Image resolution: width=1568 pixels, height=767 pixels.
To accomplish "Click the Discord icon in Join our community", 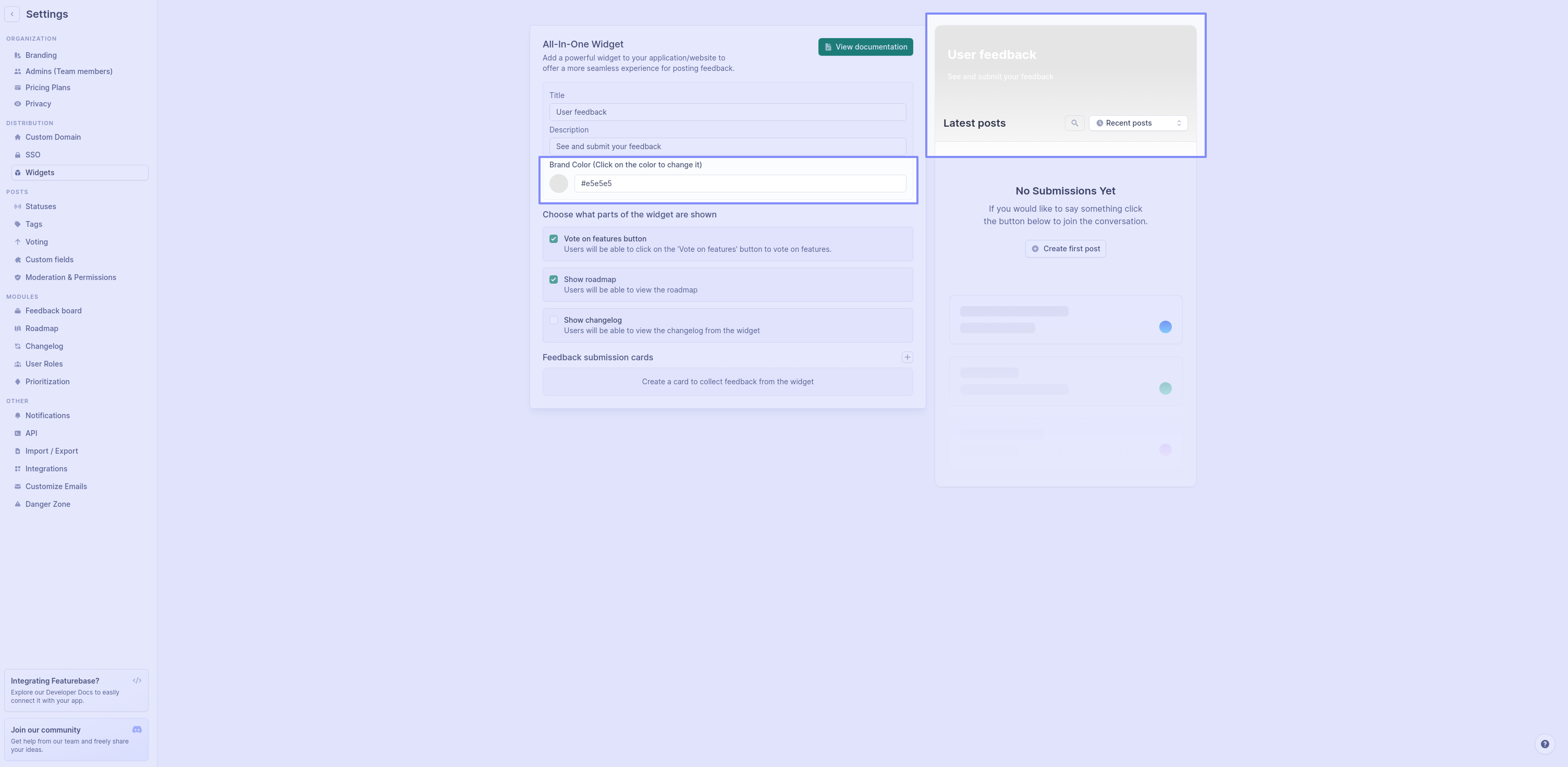I will click(137, 729).
